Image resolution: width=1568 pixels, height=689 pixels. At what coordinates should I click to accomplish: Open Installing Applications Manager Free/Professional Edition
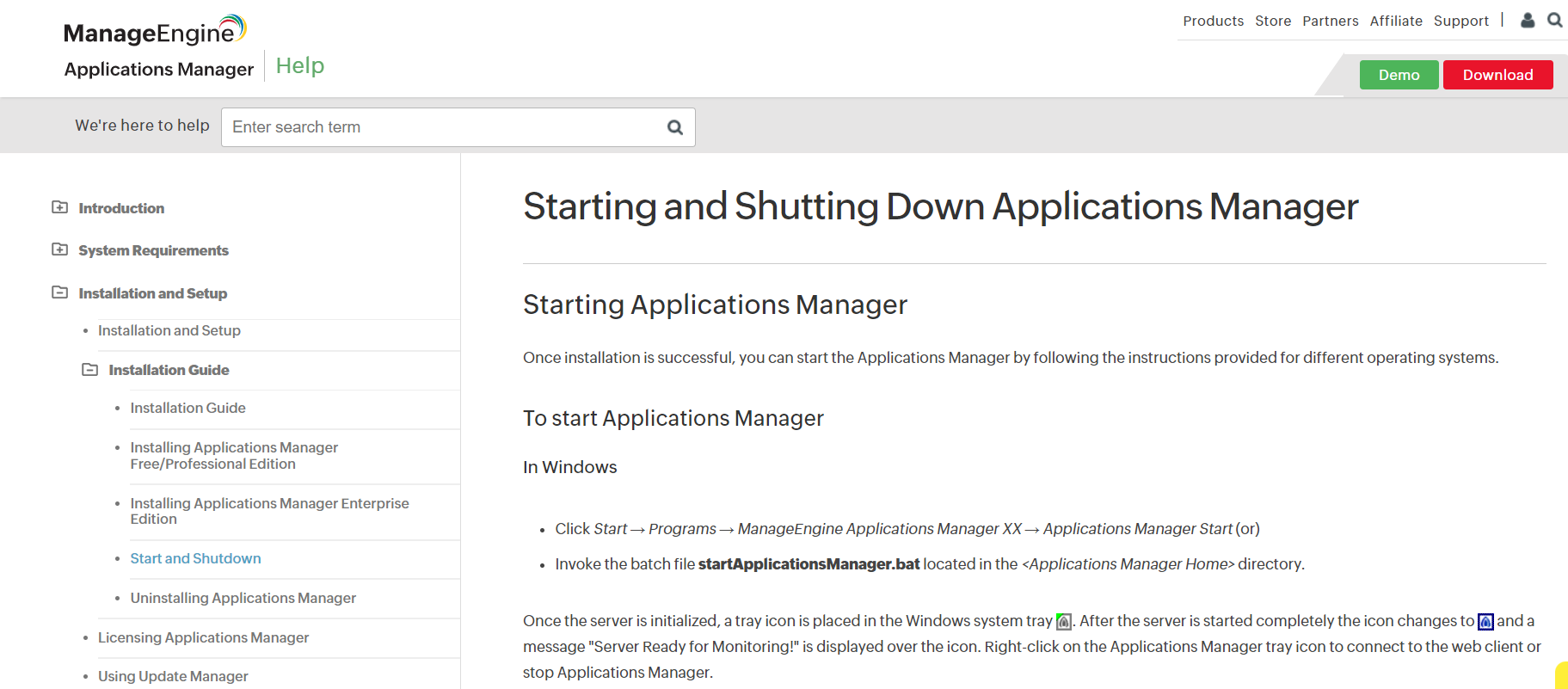pyautogui.click(x=234, y=455)
